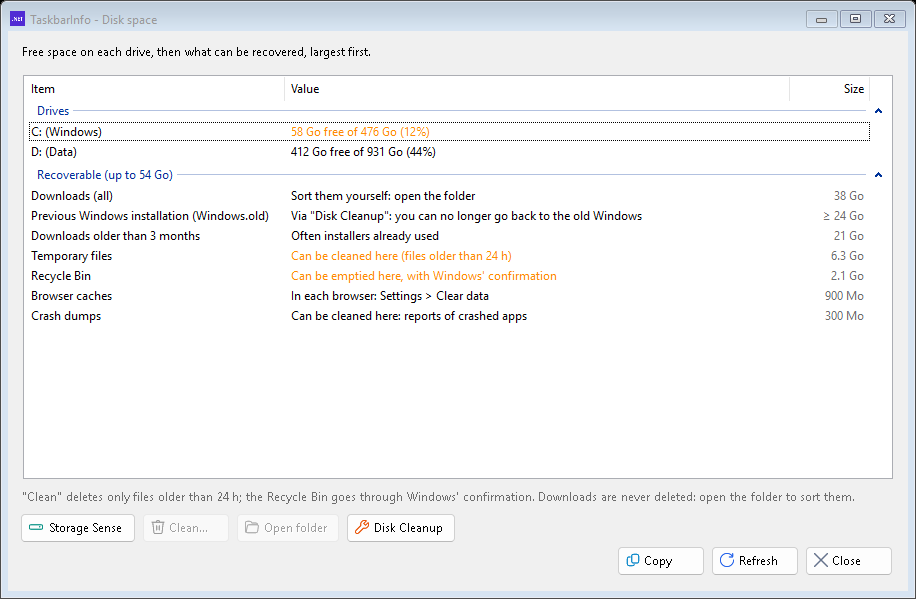
Task: Click '58 Go free of 476 Go (12%)' value
Action: tap(360, 131)
